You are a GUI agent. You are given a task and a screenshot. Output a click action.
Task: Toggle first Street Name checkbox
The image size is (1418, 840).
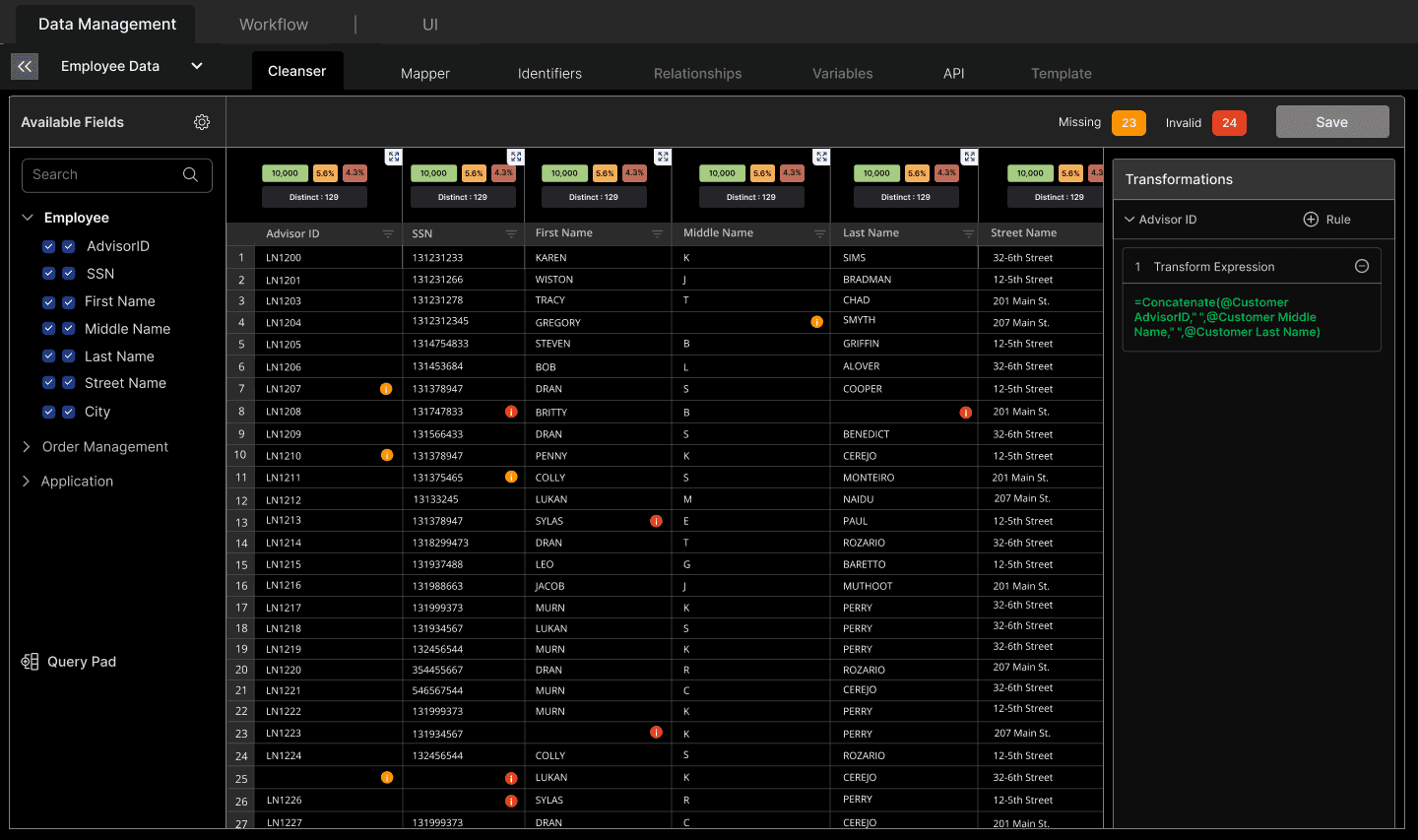point(49,383)
